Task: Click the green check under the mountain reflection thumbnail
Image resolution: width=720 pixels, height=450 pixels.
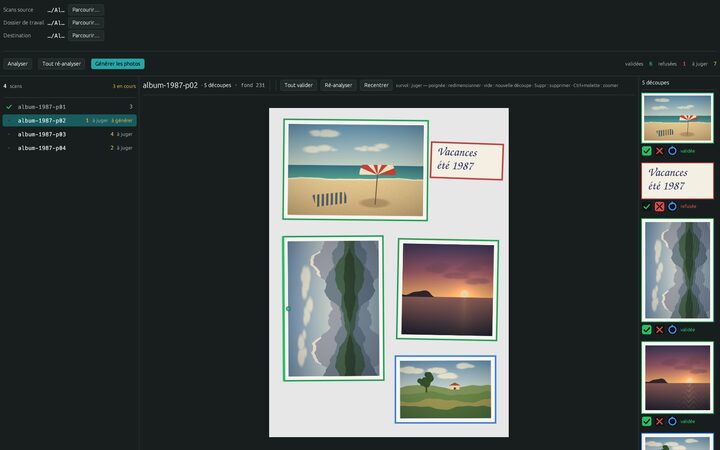Action: (647, 330)
